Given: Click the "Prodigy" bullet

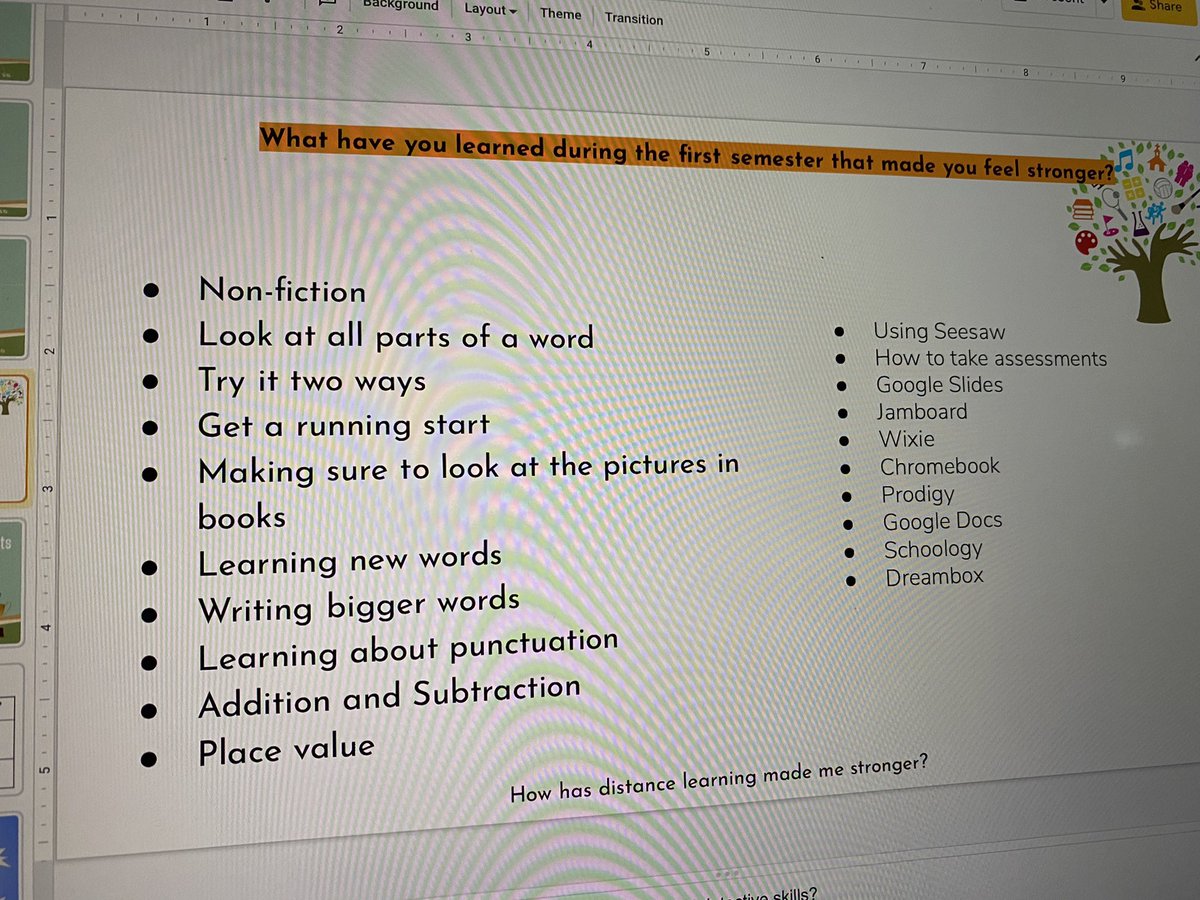Looking at the screenshot, I should 918,494.
